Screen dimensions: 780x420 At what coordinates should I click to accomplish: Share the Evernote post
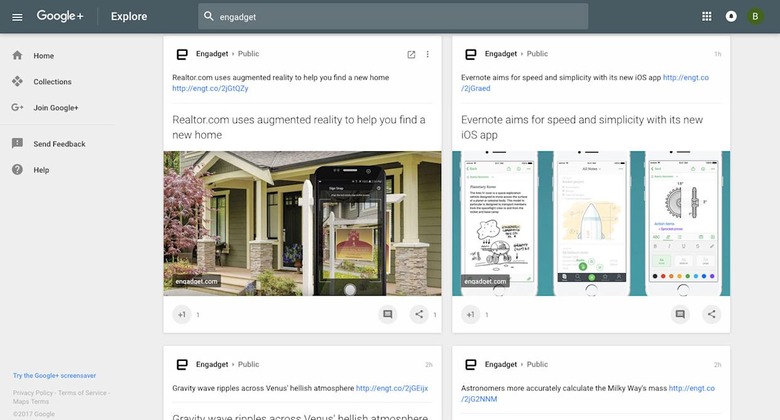click(x=711, y=314)
